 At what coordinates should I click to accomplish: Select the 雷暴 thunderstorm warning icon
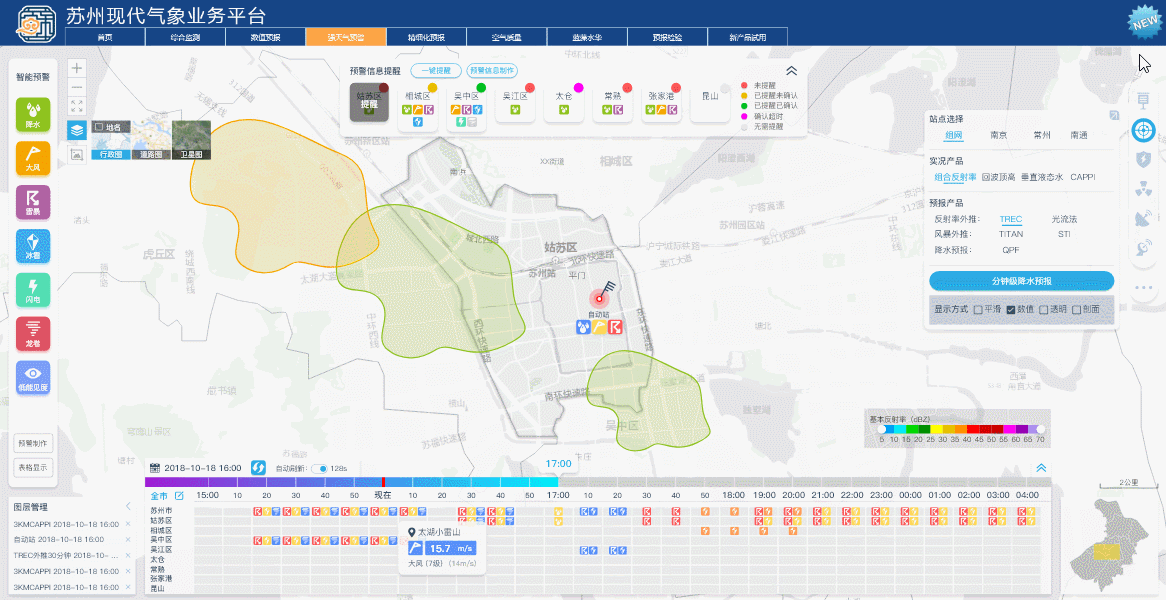click(33, 202)
